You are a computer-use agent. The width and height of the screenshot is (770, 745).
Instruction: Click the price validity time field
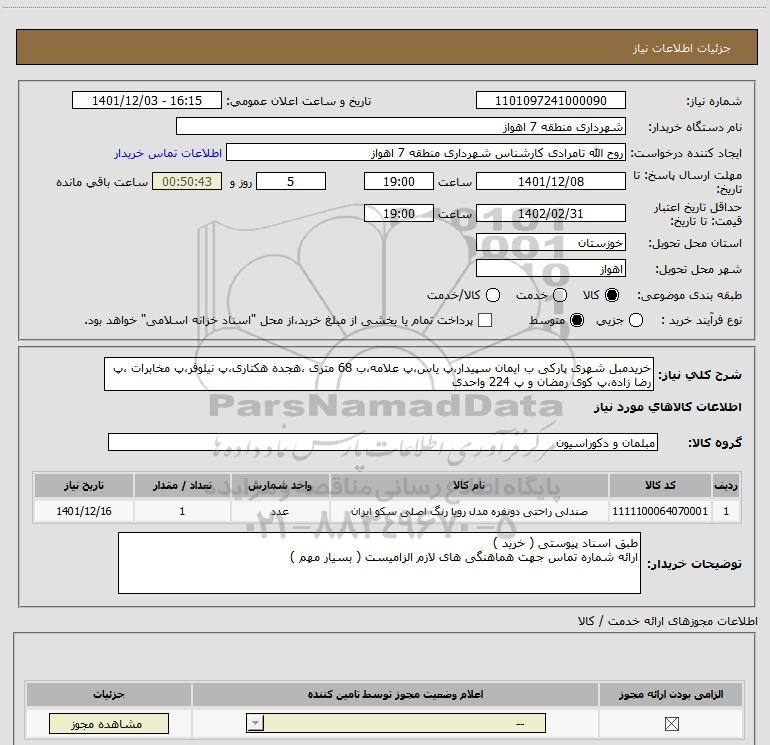pos(399,213)
